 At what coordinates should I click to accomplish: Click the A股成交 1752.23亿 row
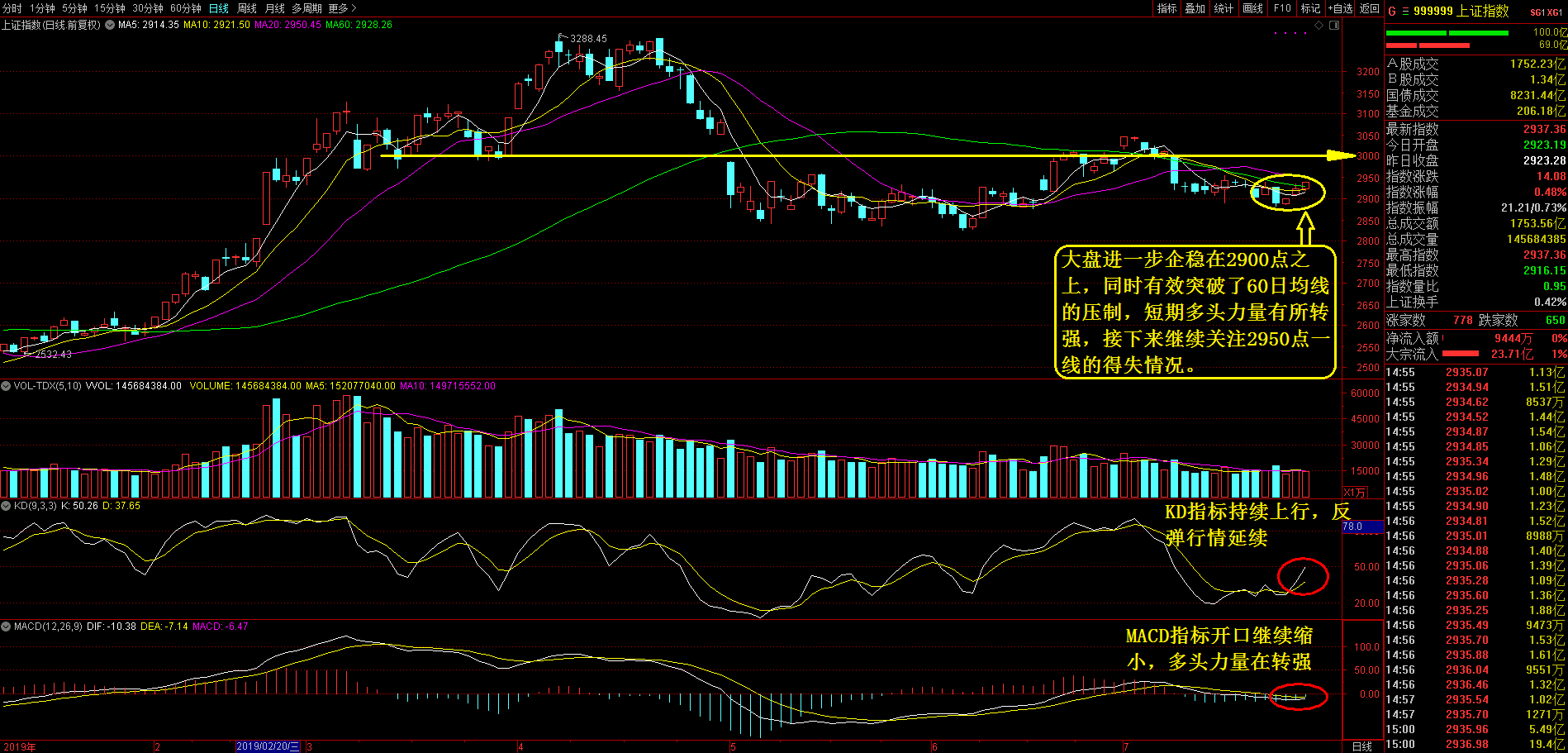[x=1475, y=64]
